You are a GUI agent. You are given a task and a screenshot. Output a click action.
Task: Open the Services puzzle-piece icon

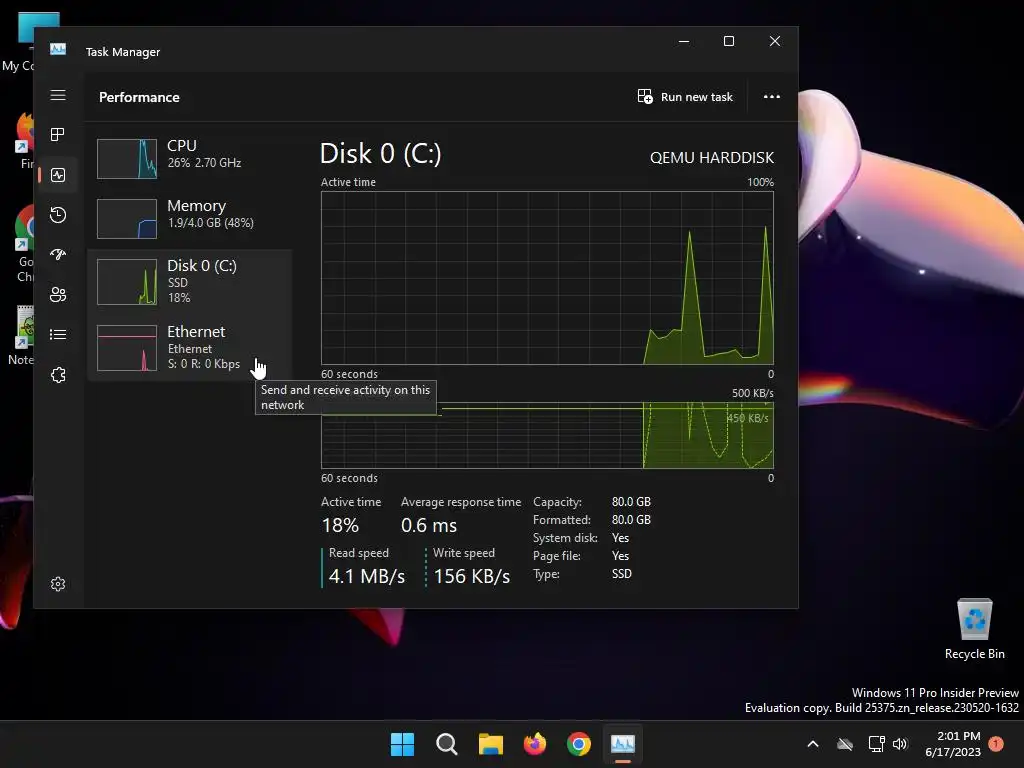click(x=58, y=375)
